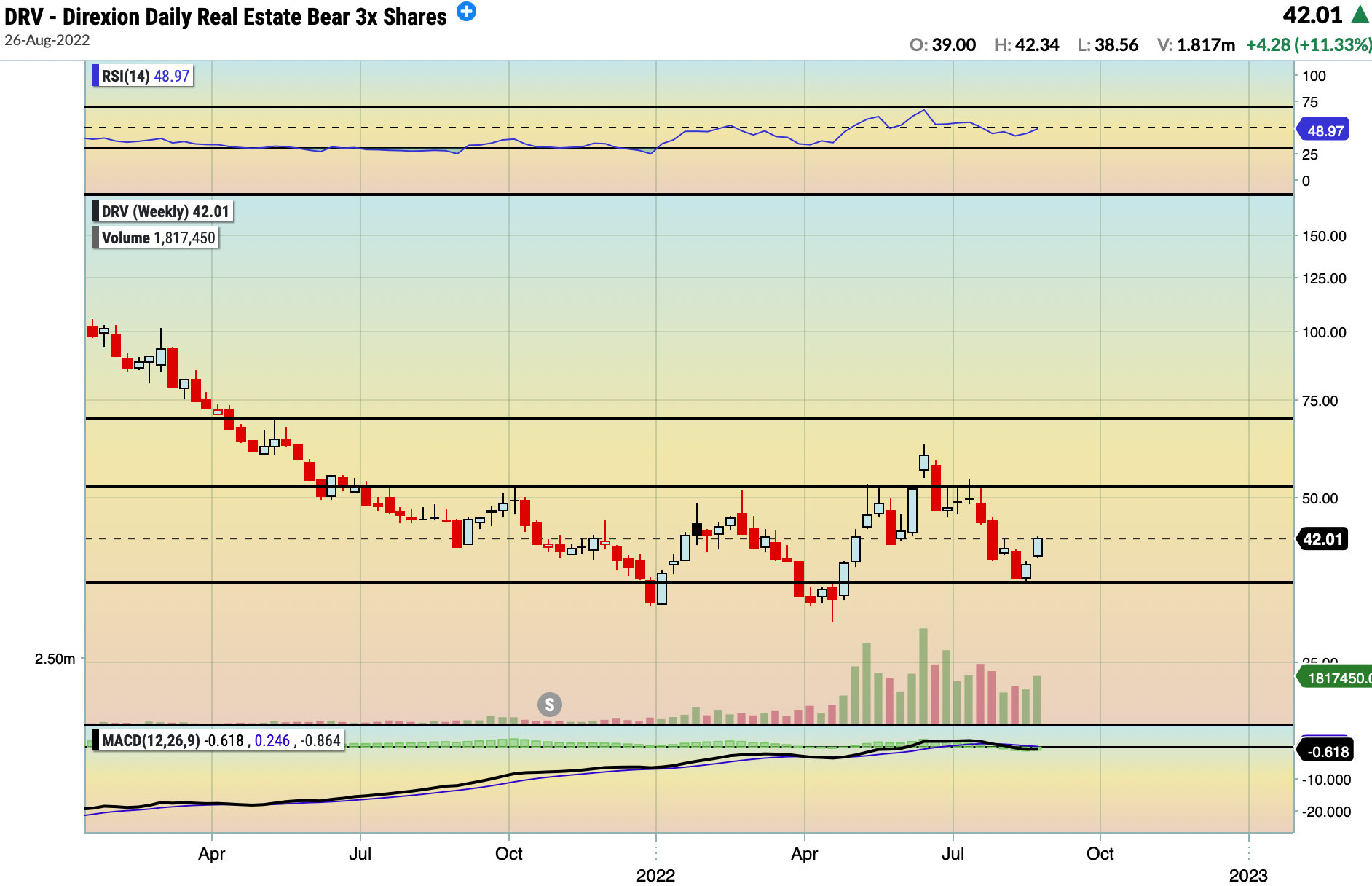Click the open value O: 39.00
Screen dimensions: 1372x886
click(x=942, y=44)
